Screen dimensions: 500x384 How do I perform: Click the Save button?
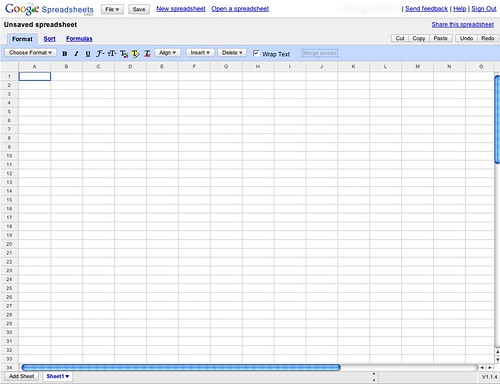139,9
